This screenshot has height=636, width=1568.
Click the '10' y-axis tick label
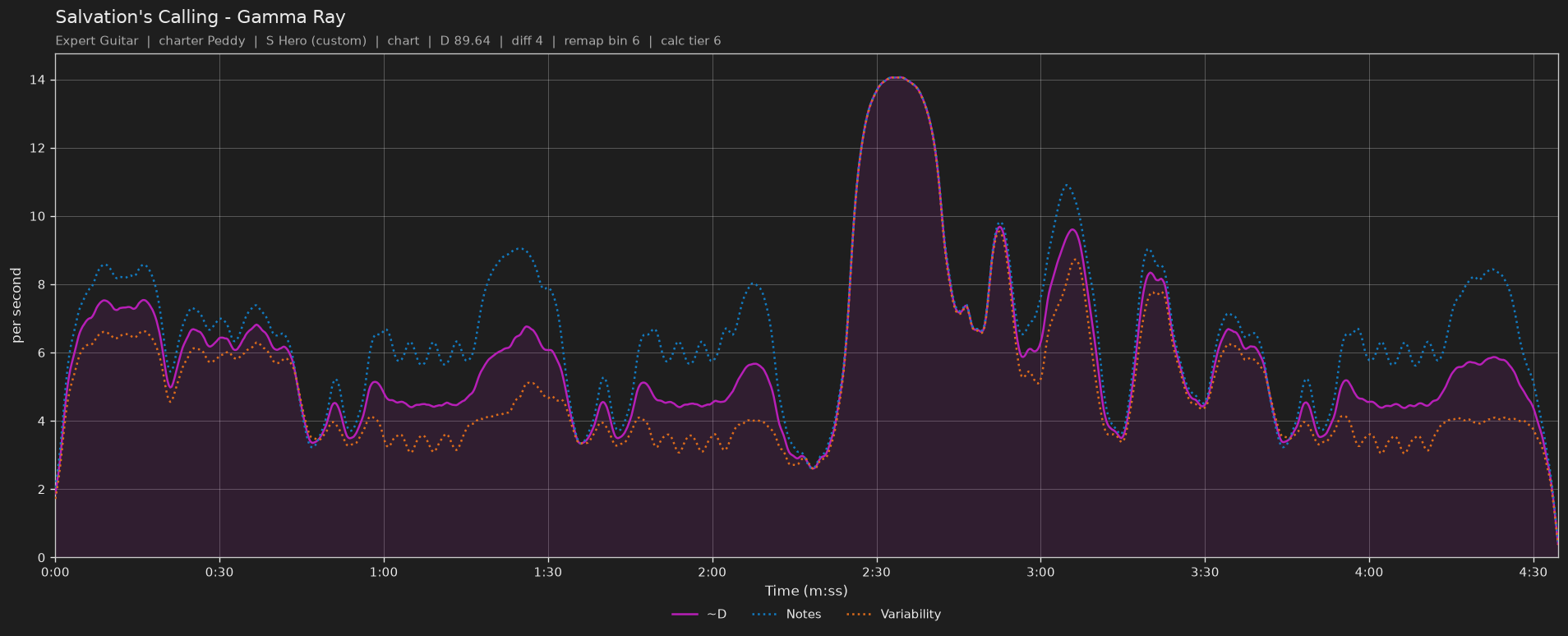click(x=39, y=217)
